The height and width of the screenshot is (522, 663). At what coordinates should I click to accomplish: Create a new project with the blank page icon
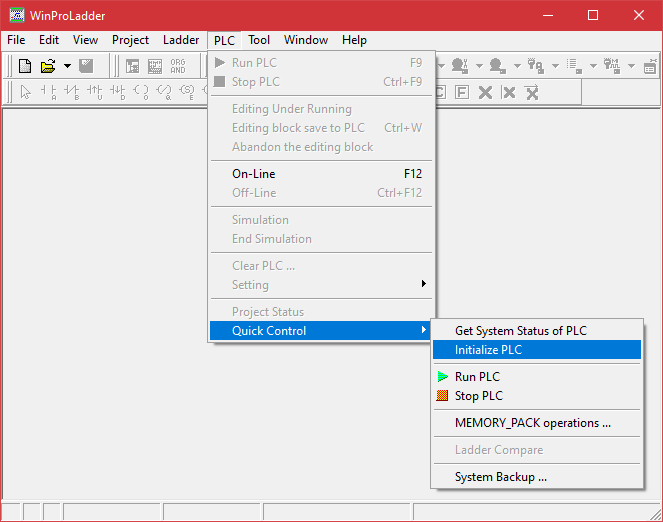25,66
